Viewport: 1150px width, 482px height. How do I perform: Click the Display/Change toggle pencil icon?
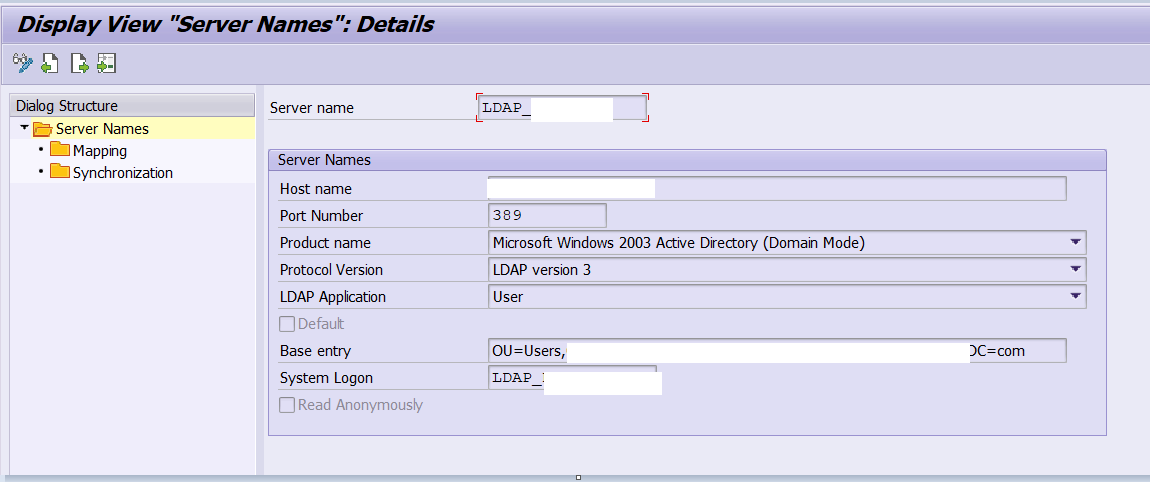pyautogui.click(x=22, y=63)
